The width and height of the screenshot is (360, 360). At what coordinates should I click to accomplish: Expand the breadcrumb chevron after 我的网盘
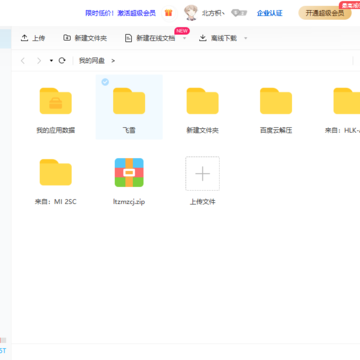coord(113,61)
